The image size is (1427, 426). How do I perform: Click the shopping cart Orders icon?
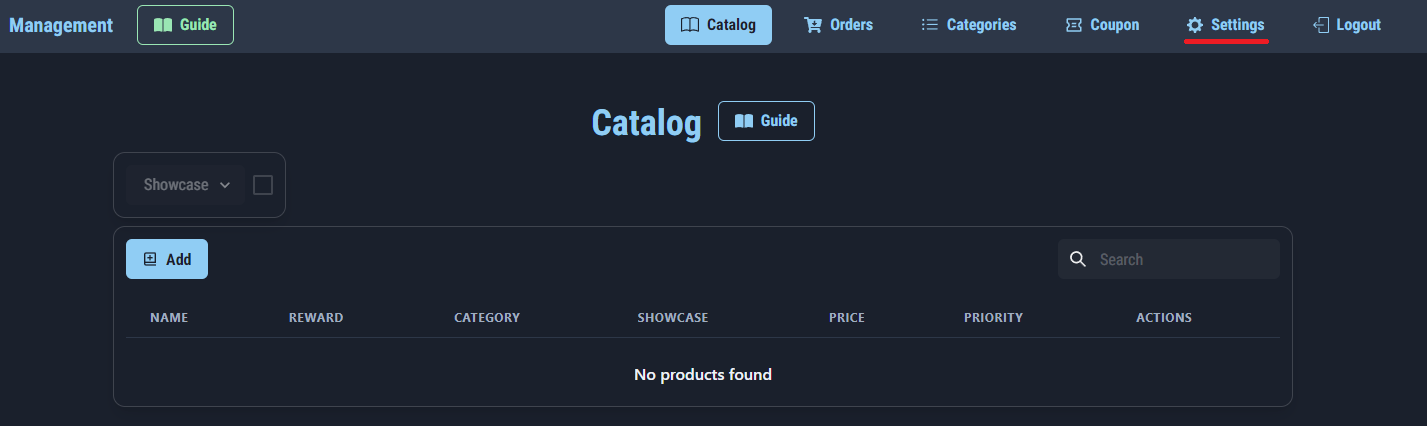pos(813,25)
